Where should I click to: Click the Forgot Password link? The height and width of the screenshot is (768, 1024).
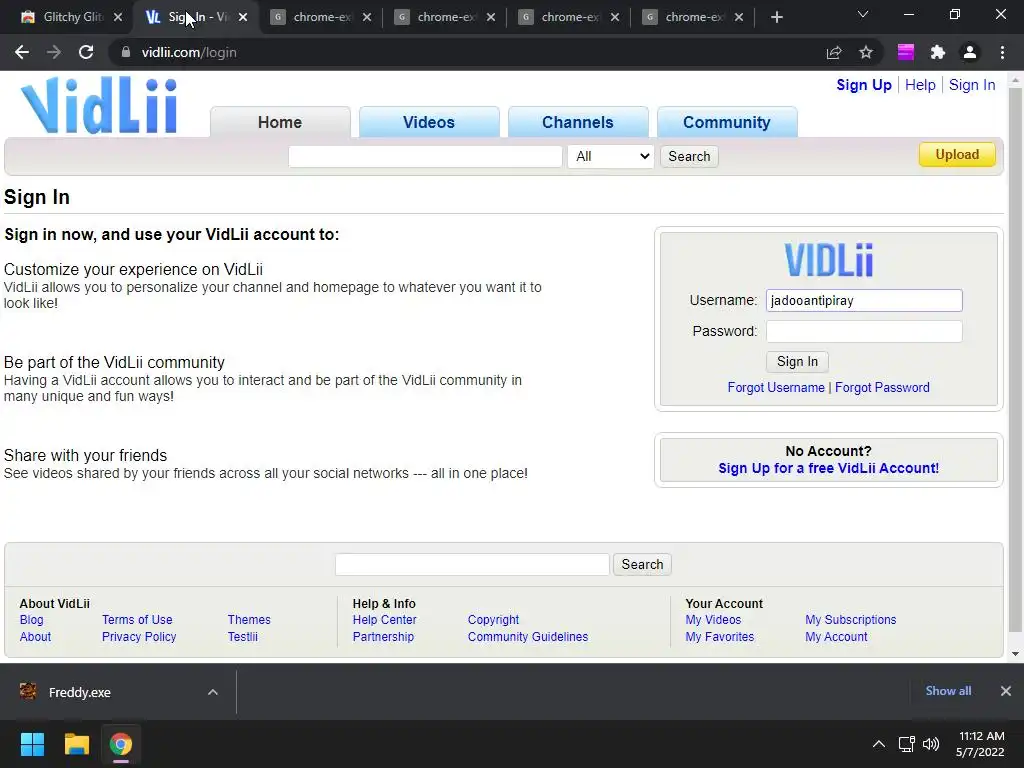pos(882,387)
